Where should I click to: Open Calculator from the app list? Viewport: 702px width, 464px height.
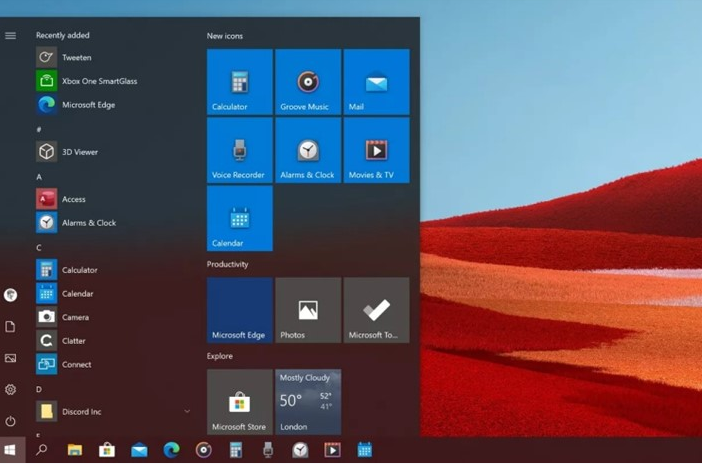112,270
